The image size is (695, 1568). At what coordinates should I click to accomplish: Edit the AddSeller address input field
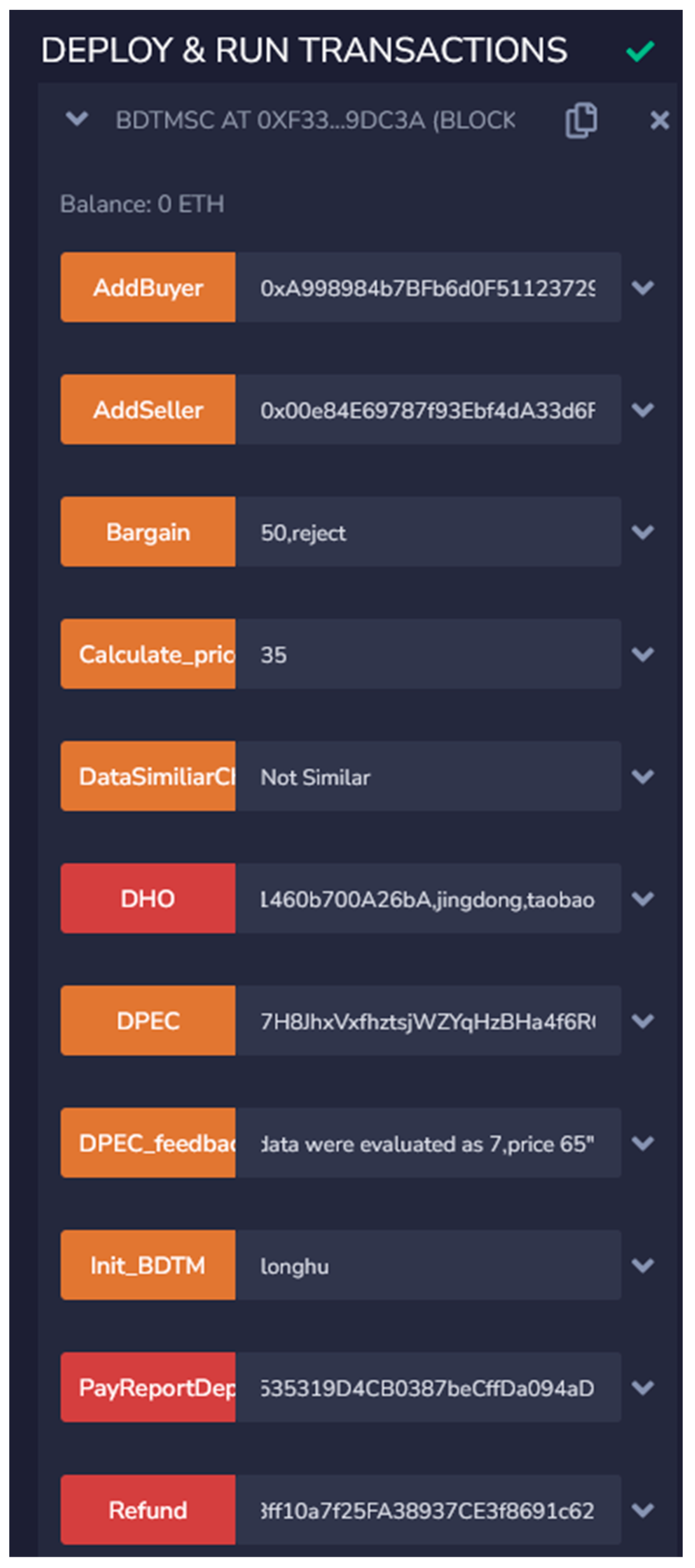click(x=427, y=410)
